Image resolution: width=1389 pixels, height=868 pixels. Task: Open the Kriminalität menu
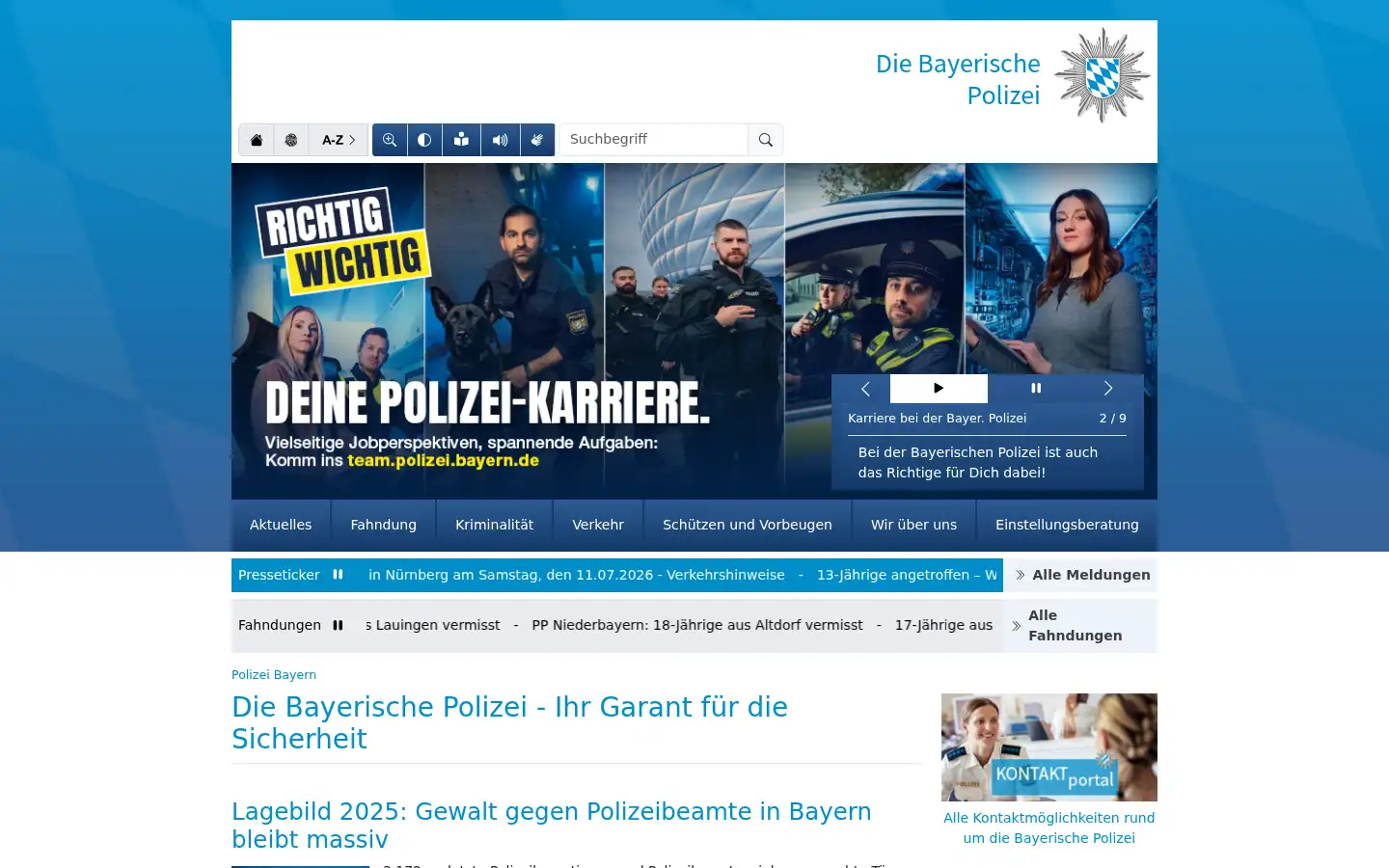pos(495,525)
